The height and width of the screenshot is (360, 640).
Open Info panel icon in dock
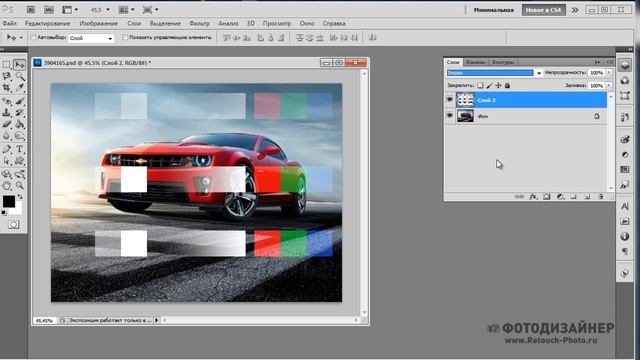click(624, 236)
